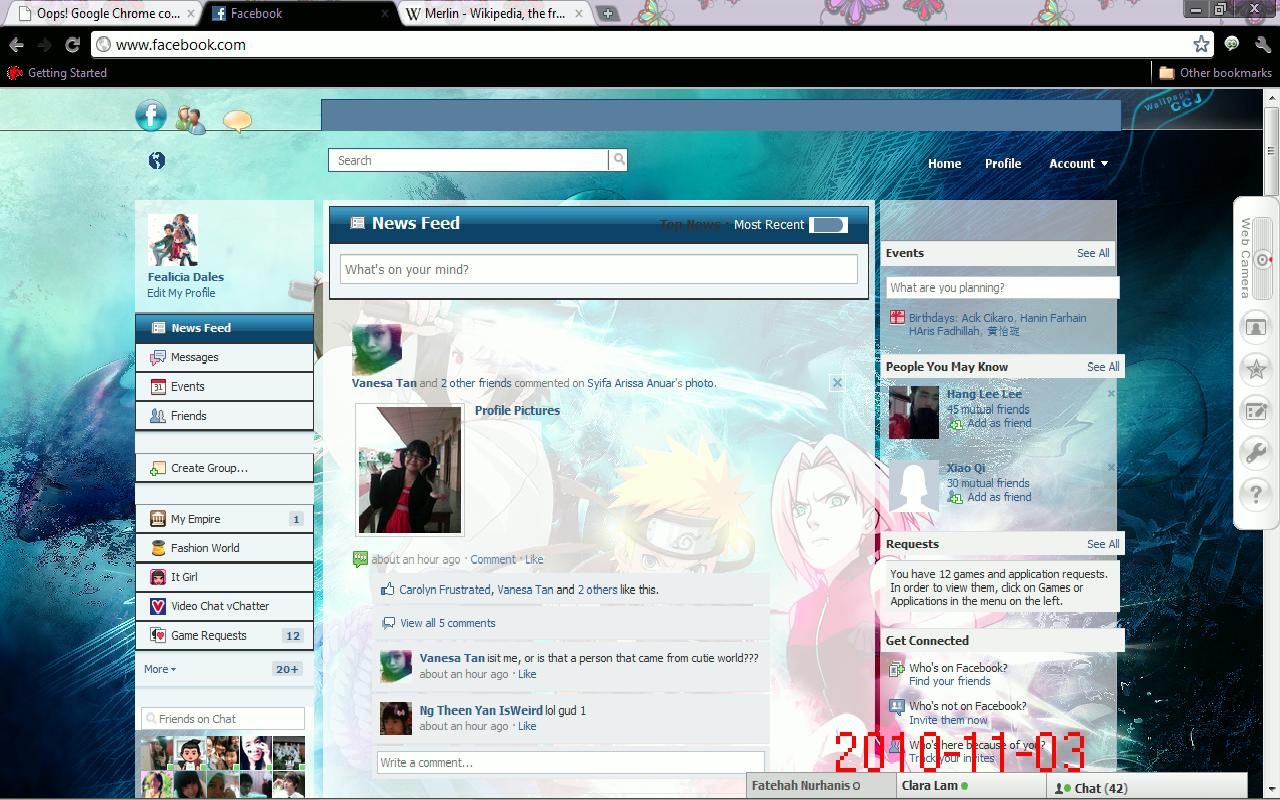
Task: Click the Facebook logo icon
Action: [151, 115]
